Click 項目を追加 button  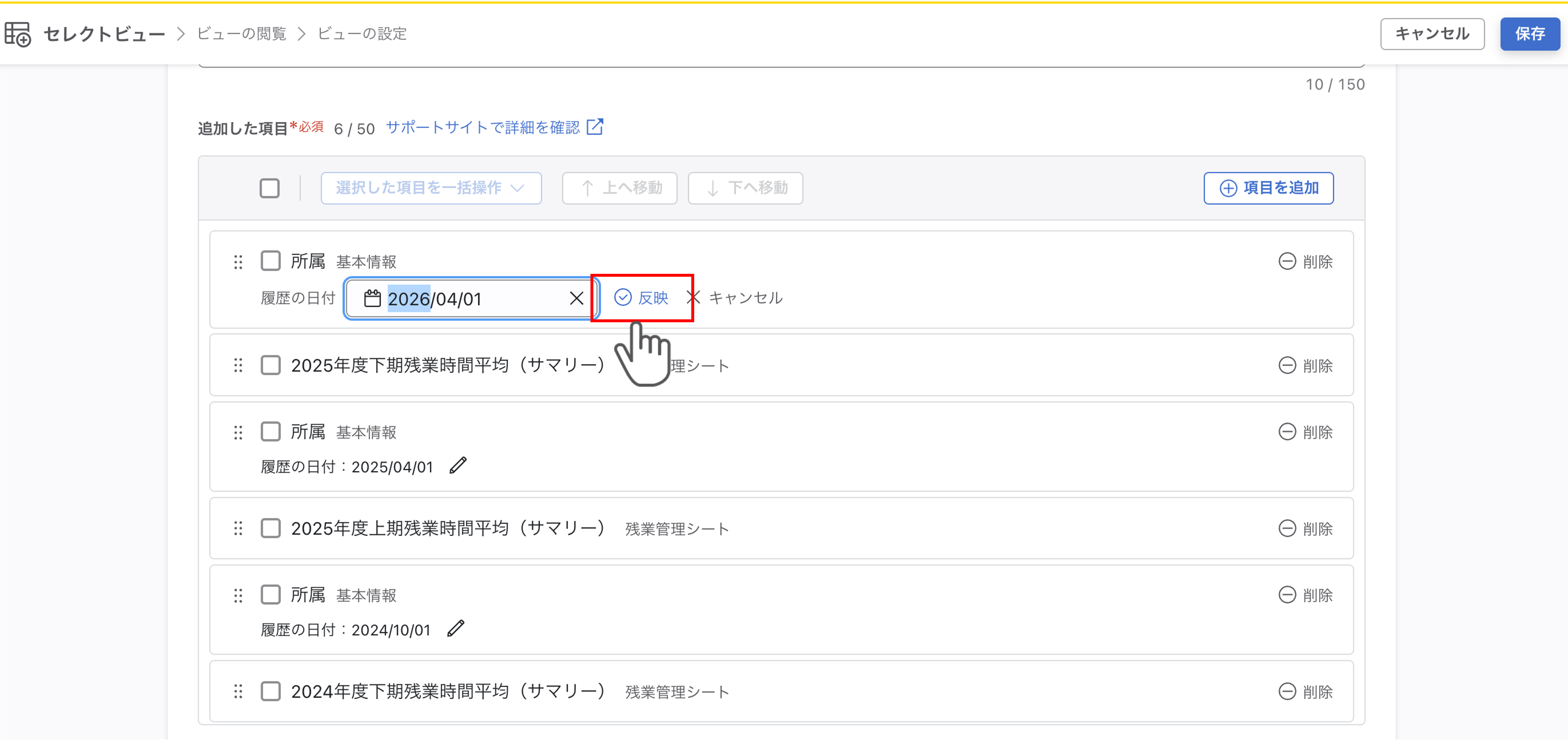pos(1268,188)
